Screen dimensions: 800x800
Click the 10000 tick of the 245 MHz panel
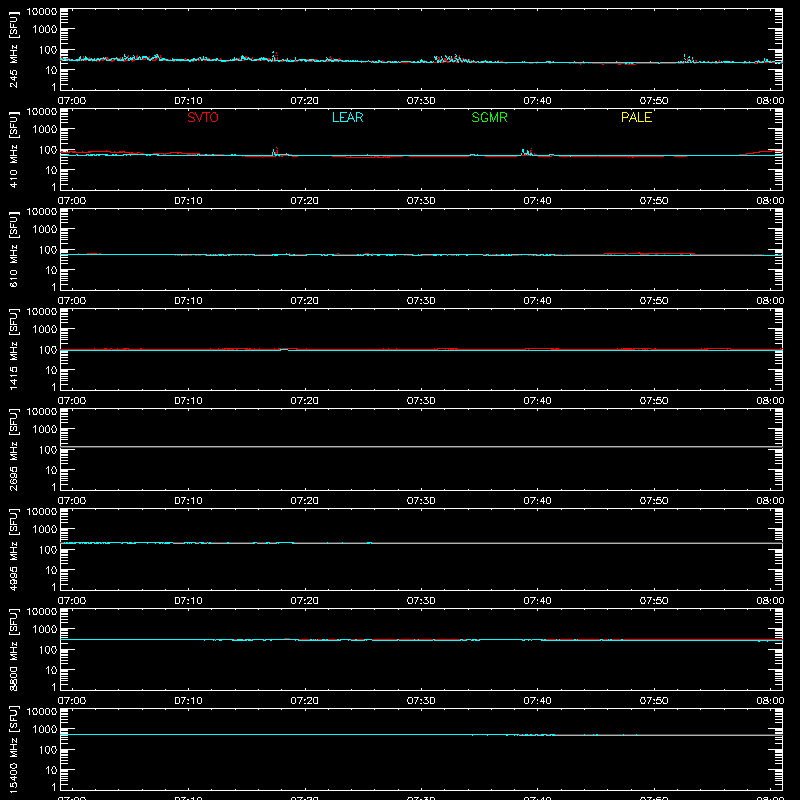pyautogui.click(x=42, y=12)
